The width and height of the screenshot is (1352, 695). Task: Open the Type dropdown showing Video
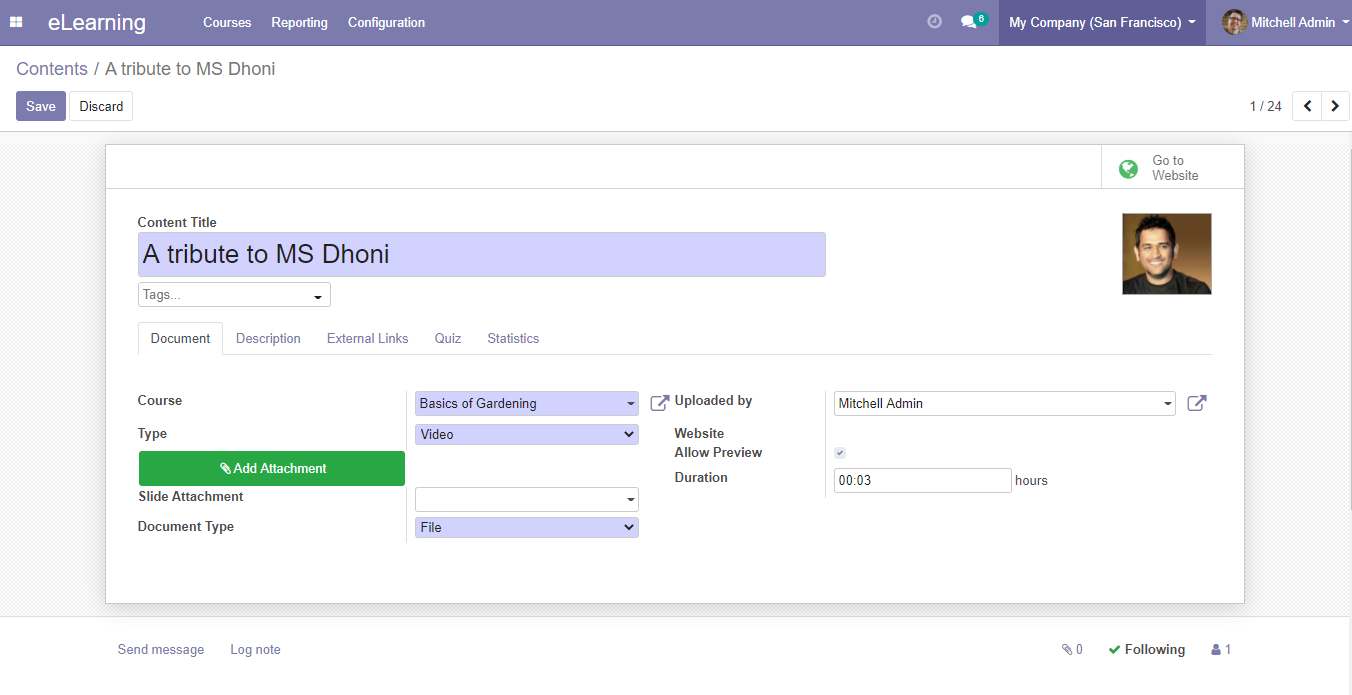pos(527,434)
